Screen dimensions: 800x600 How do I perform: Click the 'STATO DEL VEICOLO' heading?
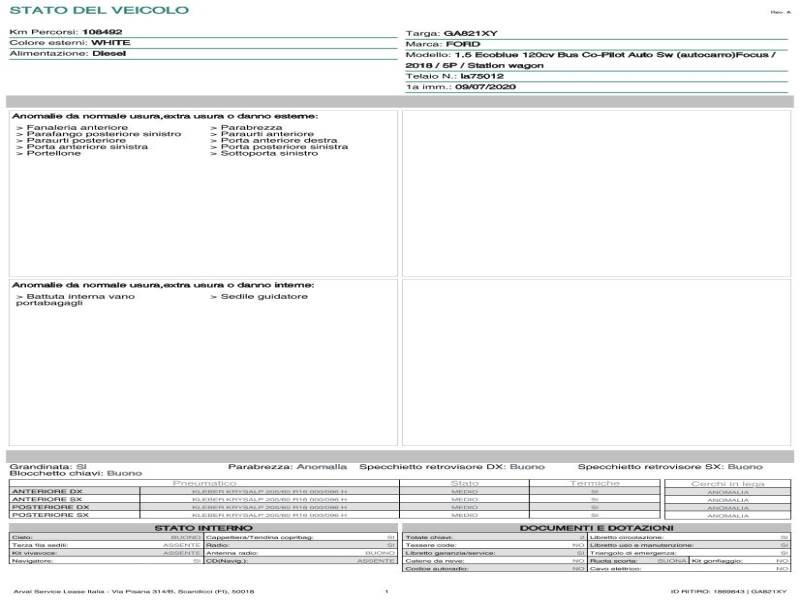tap(99, 10)
